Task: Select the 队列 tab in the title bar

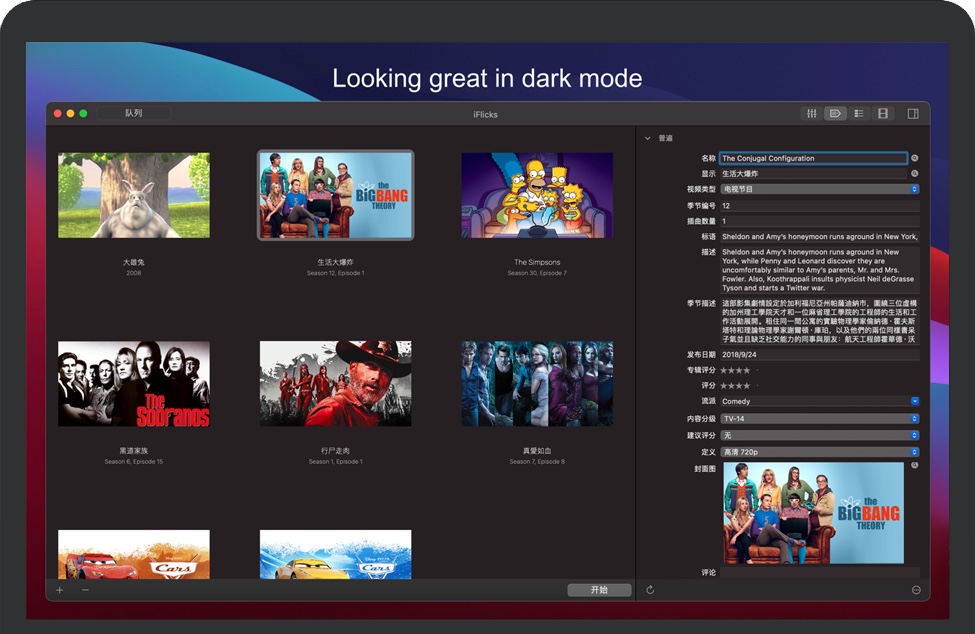Action: pyautogui.click(x=134, y=114)
